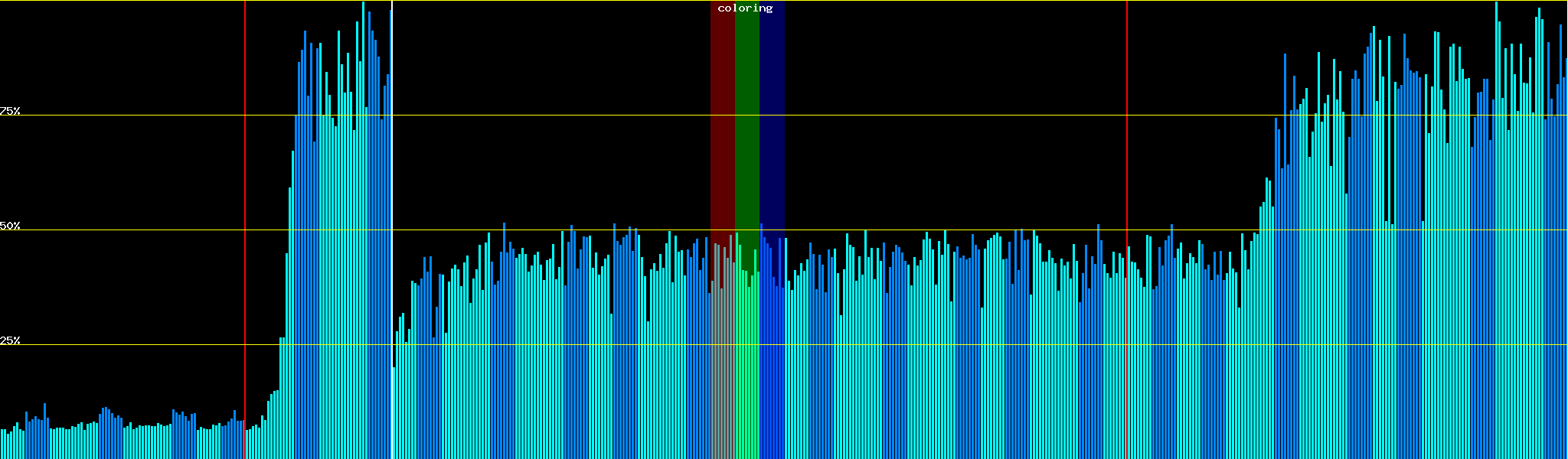This screenshot has height=459, width=1568.
Task: Click the tallest bar left of white line
Action: pos(364,229)
